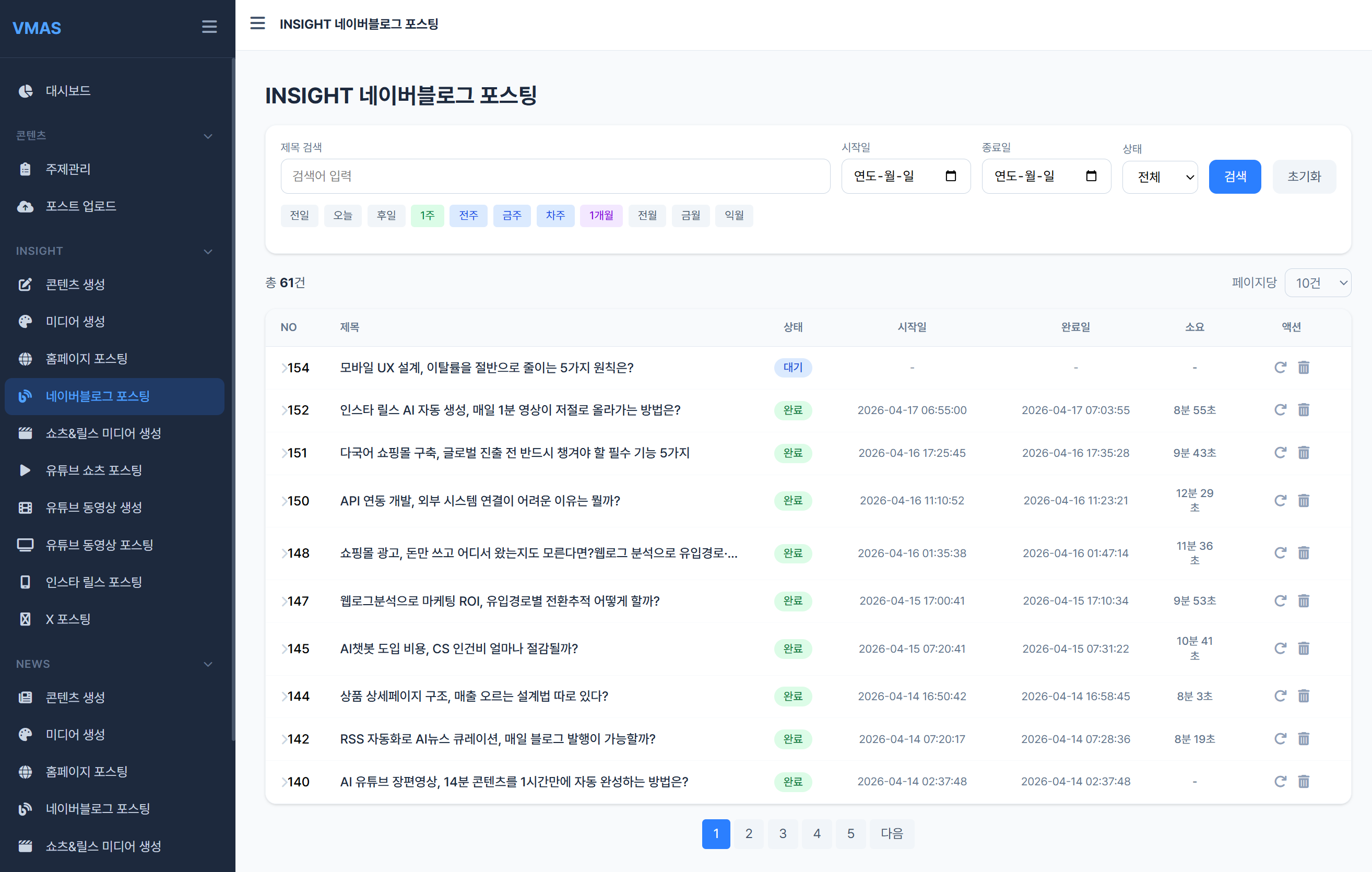
Task: Collapse the INSIGHT sidebar section
Action: point(208,251)
